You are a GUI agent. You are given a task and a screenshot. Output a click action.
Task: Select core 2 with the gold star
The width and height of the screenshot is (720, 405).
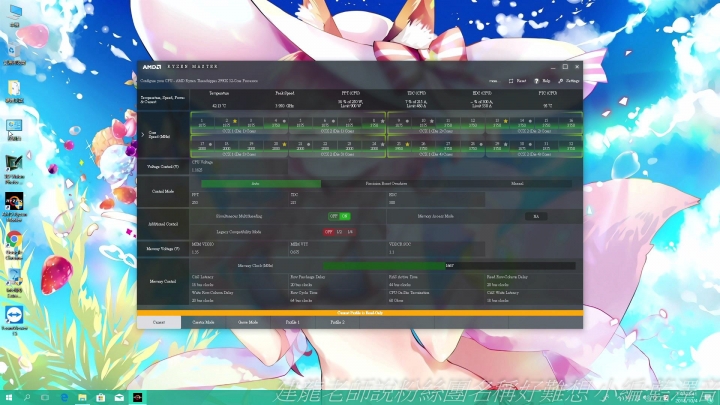click(x=226, y=123)
